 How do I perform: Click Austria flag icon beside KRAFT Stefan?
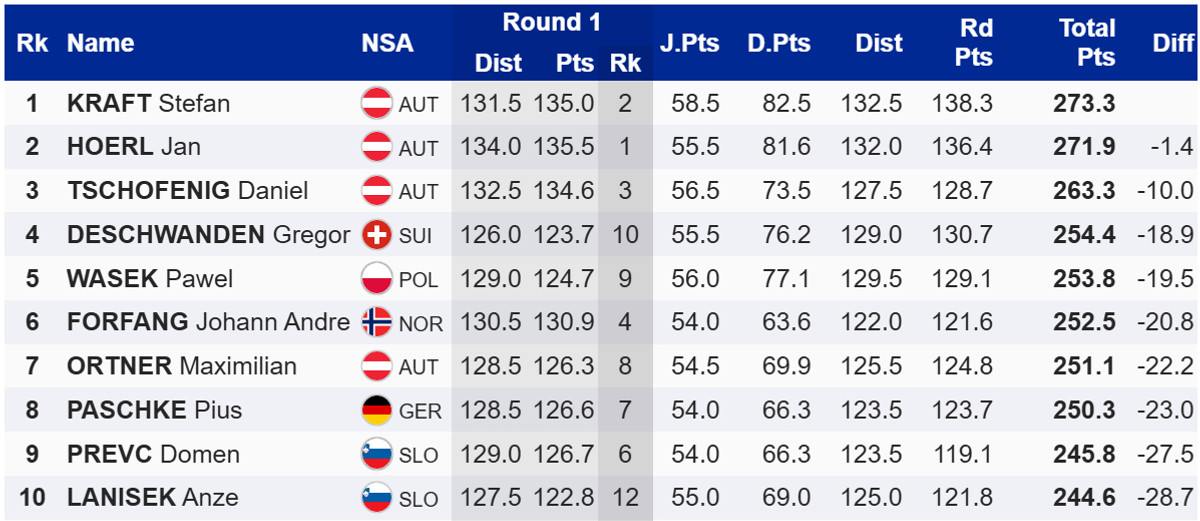coord(376,103)
